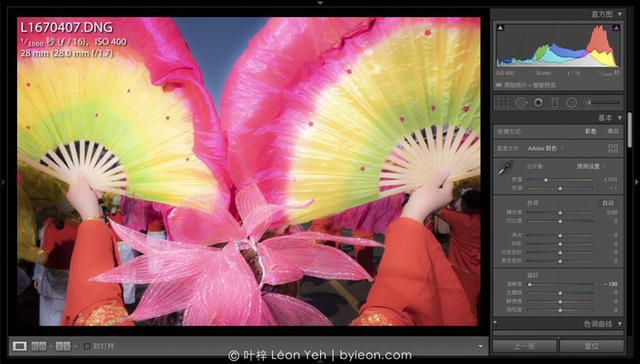Click the right panel vertical scrollbar

pyautogui.click(x=629, y=131)
